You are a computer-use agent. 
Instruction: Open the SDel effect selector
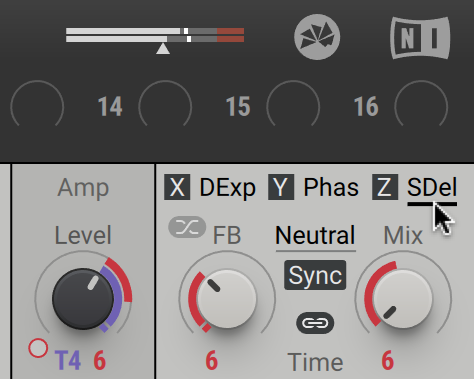[432, 187]
